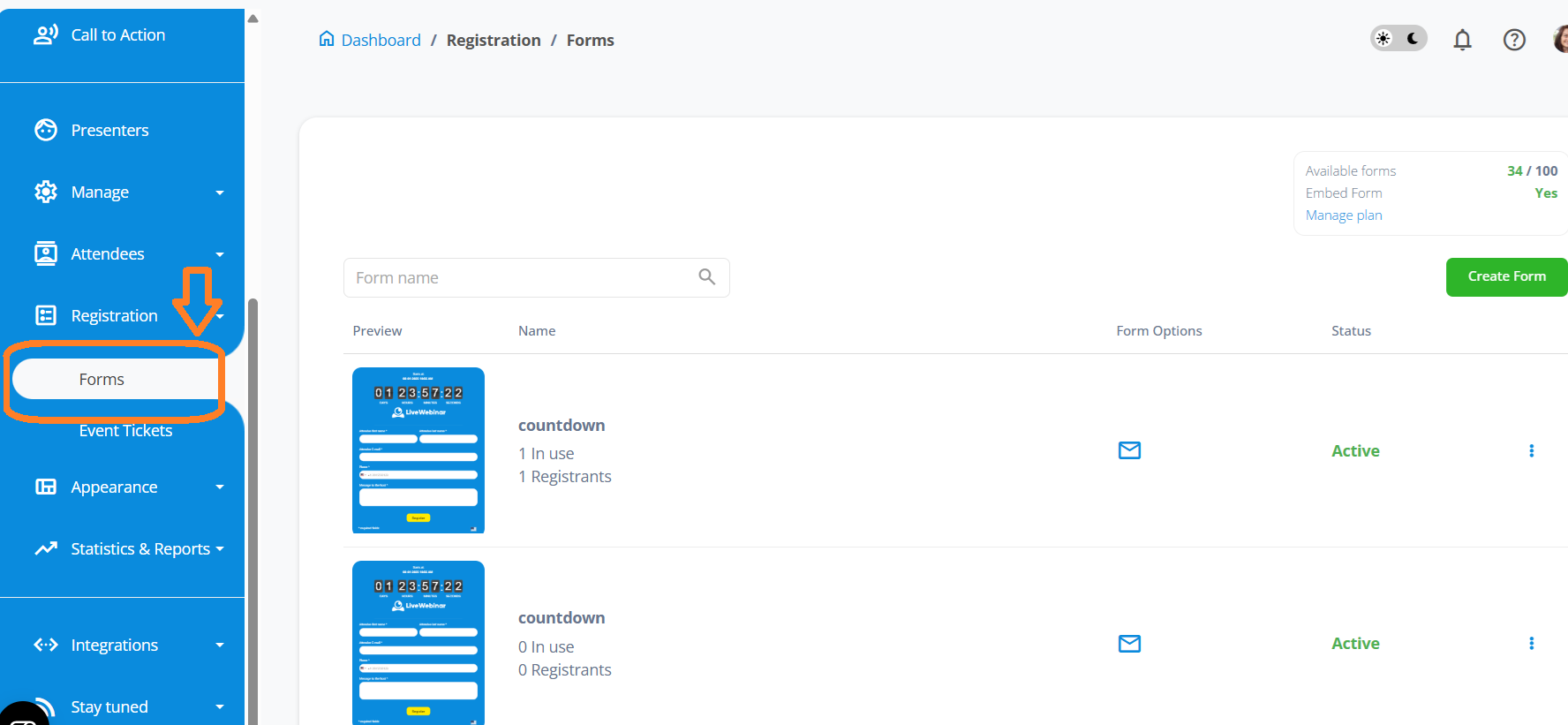
Task: Open Event Tickets in sidebar
Action: 125,431
